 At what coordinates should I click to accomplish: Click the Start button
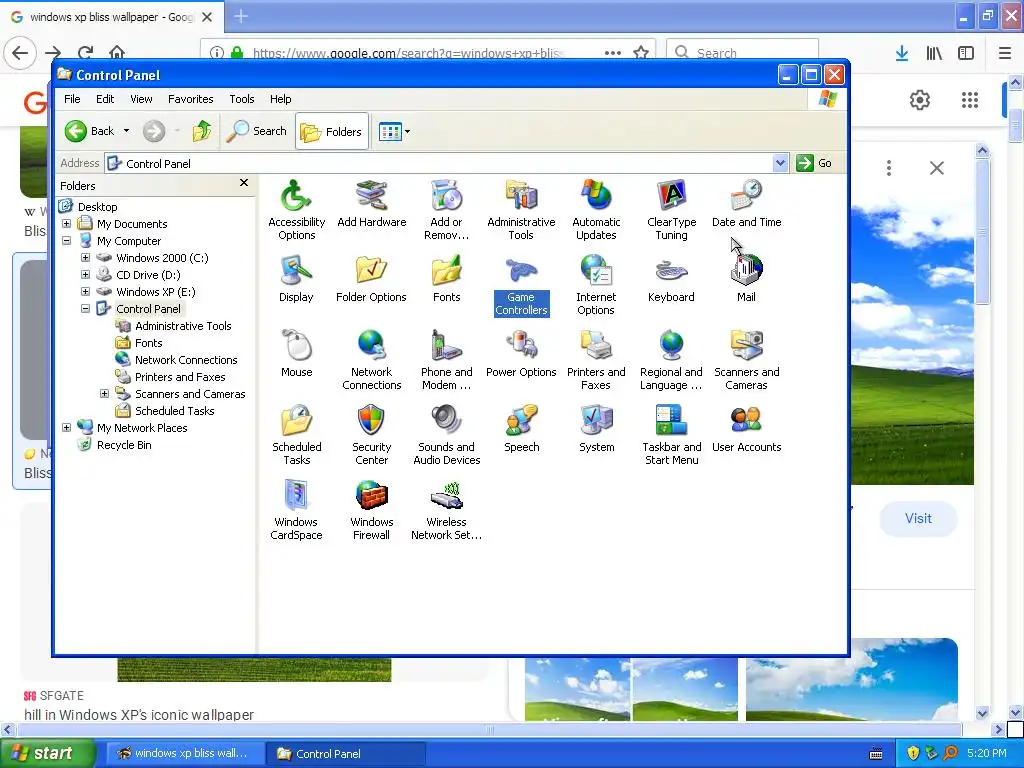coord(47,753)
